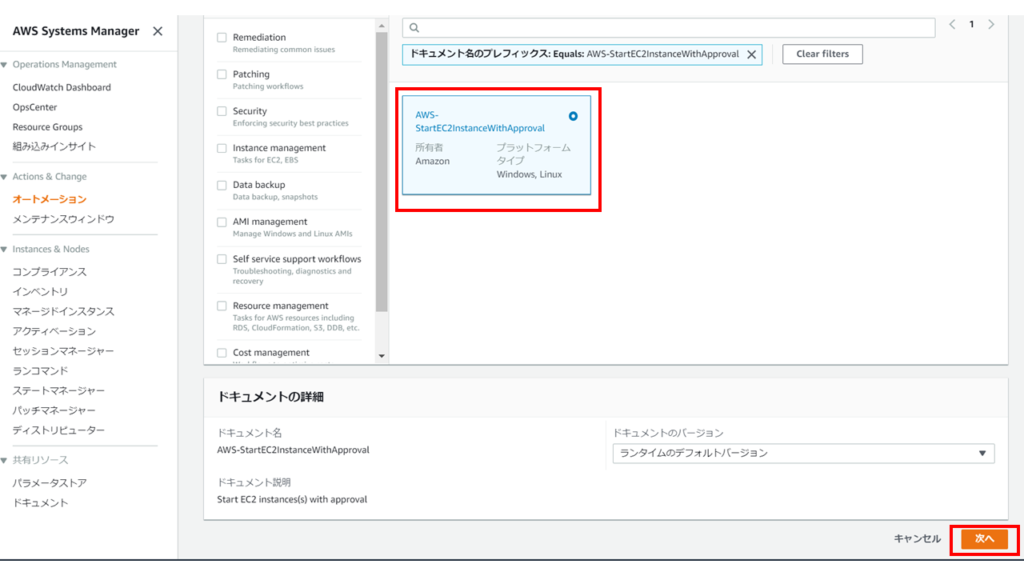Collapse the Operations Management section

tap(6, 65)
